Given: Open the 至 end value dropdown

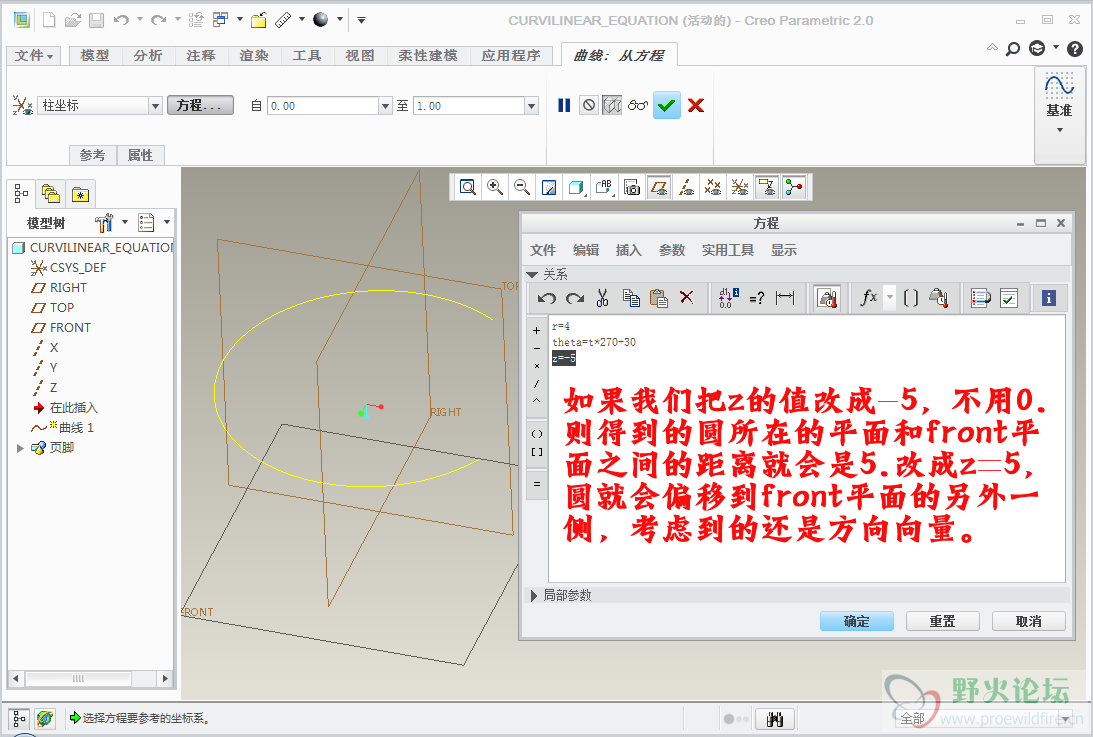Looking at the screenshot, I should pyautogui.click(x=532, y=105).
